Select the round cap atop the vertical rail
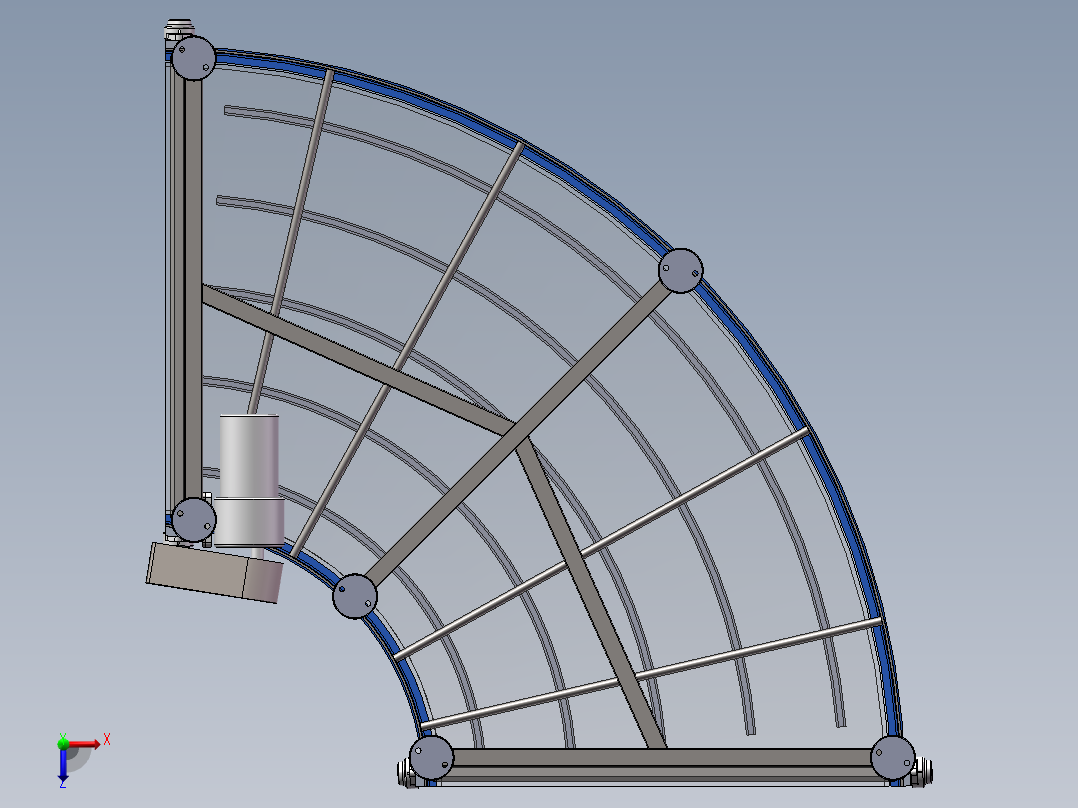The height and width of the screenshot is (808, 1078). coord(193,58)
